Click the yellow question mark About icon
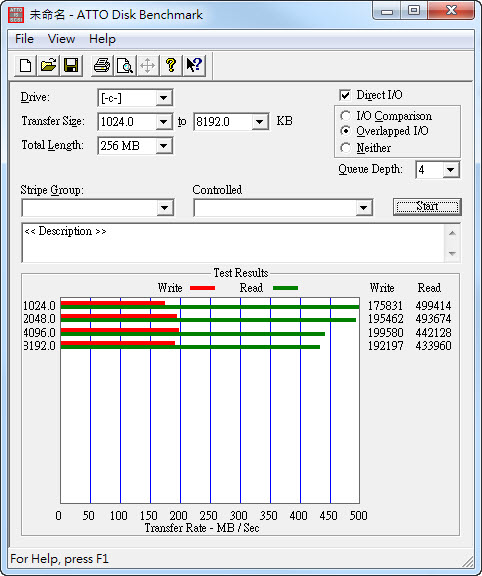Image resolution: width=482 pixels, height=576 pixels. (x=171, y=66)
